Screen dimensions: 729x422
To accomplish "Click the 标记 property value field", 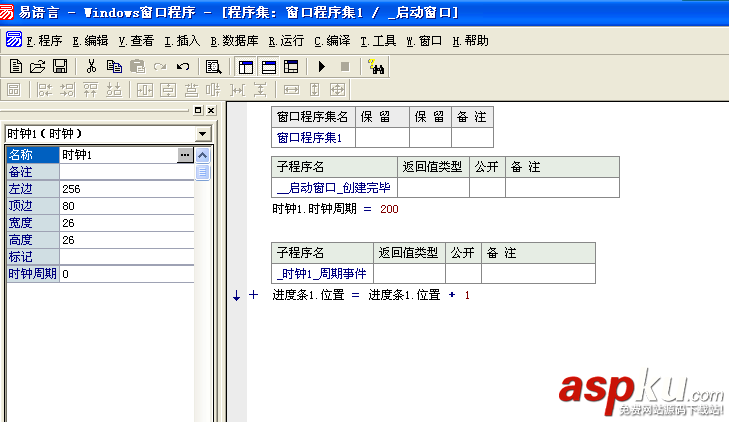I will tap(126, 257).
